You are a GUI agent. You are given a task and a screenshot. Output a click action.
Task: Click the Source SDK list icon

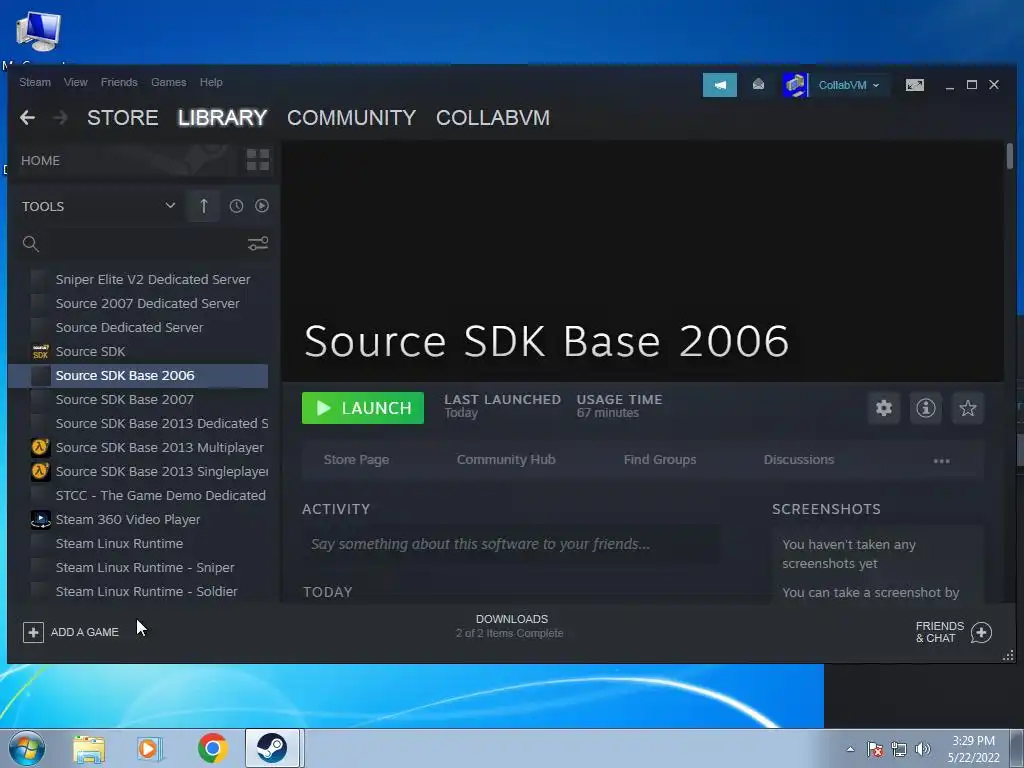(40, 351)
